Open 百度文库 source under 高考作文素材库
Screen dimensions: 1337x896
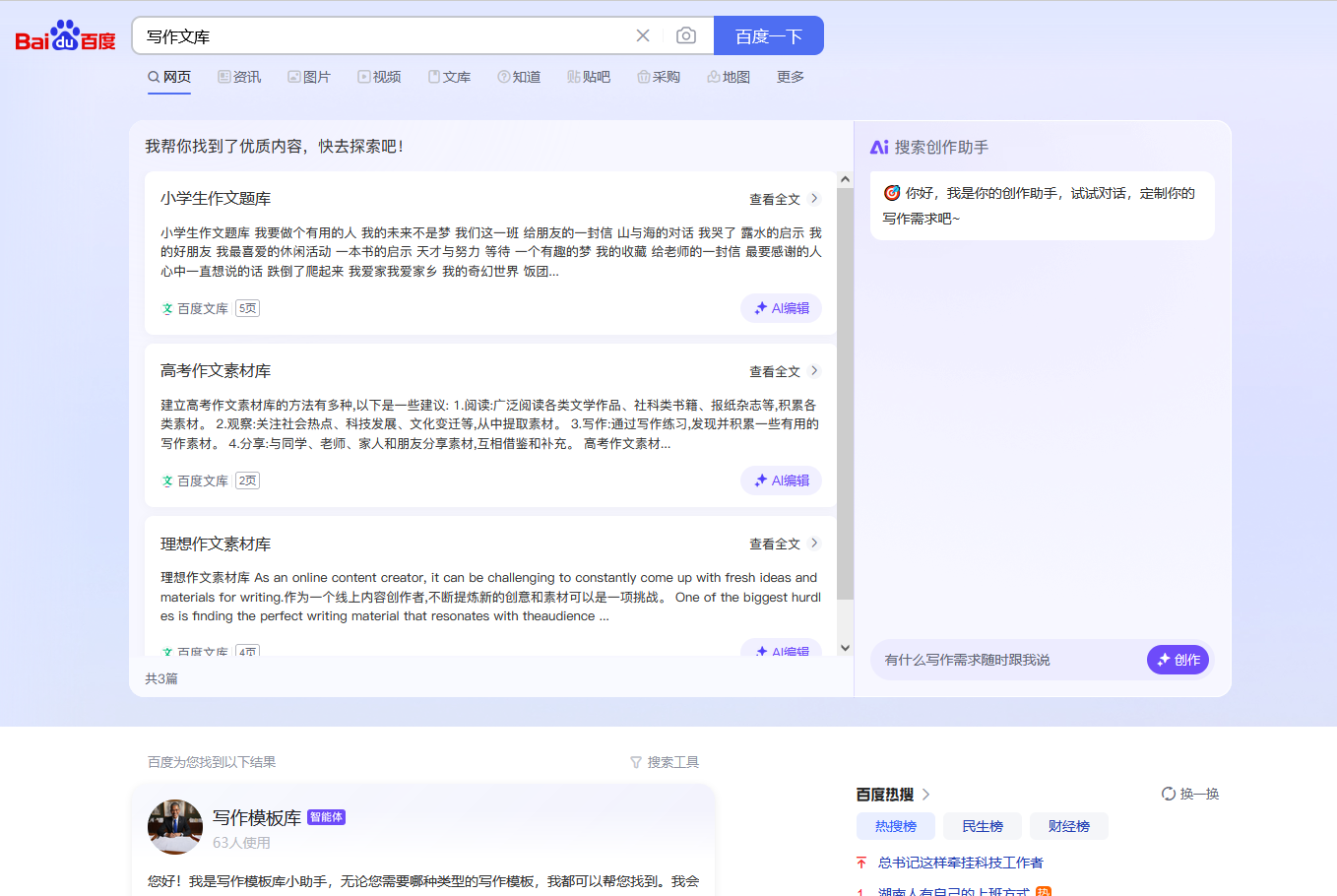click(195, 480)
